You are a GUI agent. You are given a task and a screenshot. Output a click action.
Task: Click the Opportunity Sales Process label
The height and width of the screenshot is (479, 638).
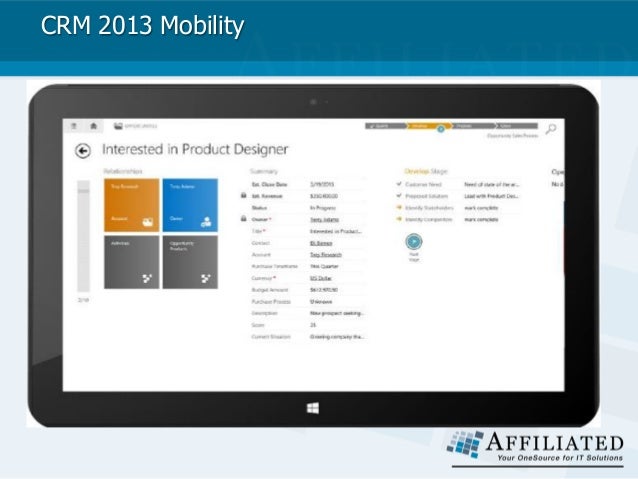512,136
